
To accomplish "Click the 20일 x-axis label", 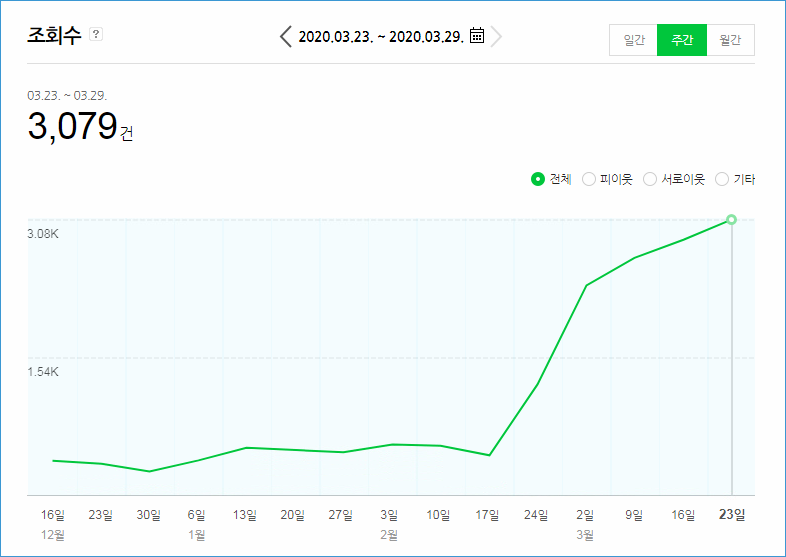I will point(293,514).
